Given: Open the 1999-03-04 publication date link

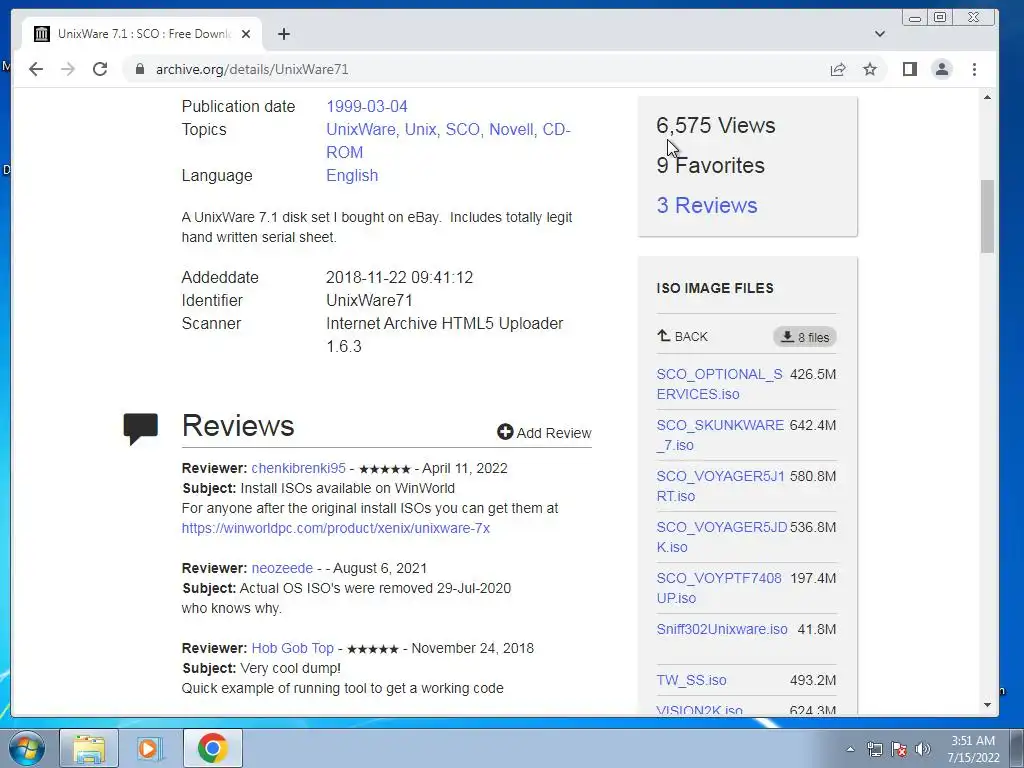Looking at the screenshot, I should 366,106.
